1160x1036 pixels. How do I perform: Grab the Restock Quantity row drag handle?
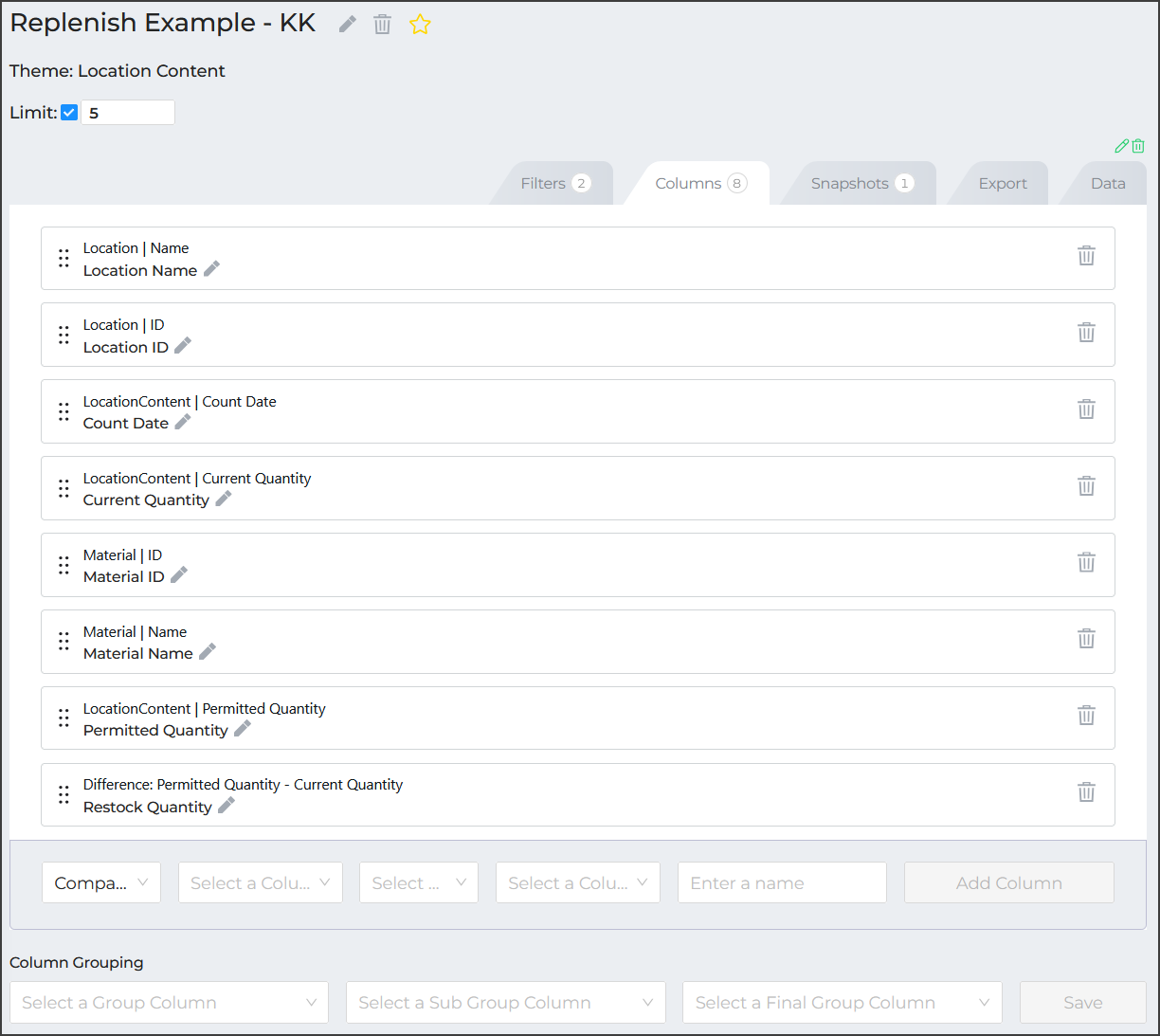pos(63,794)
